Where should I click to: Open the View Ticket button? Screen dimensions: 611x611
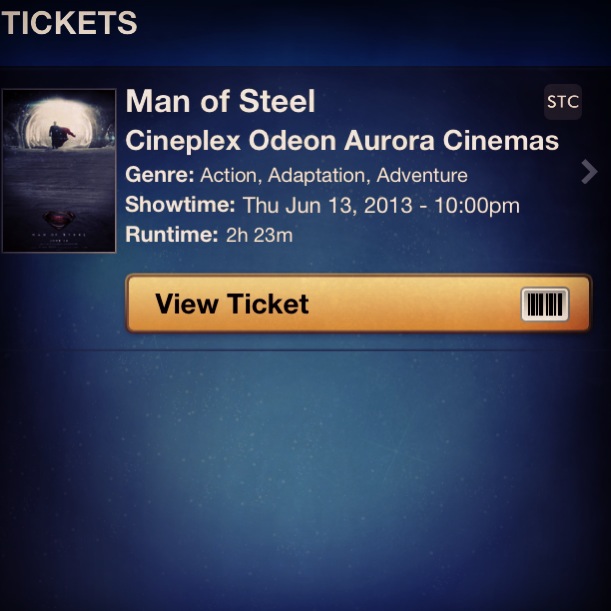point(358,304)
